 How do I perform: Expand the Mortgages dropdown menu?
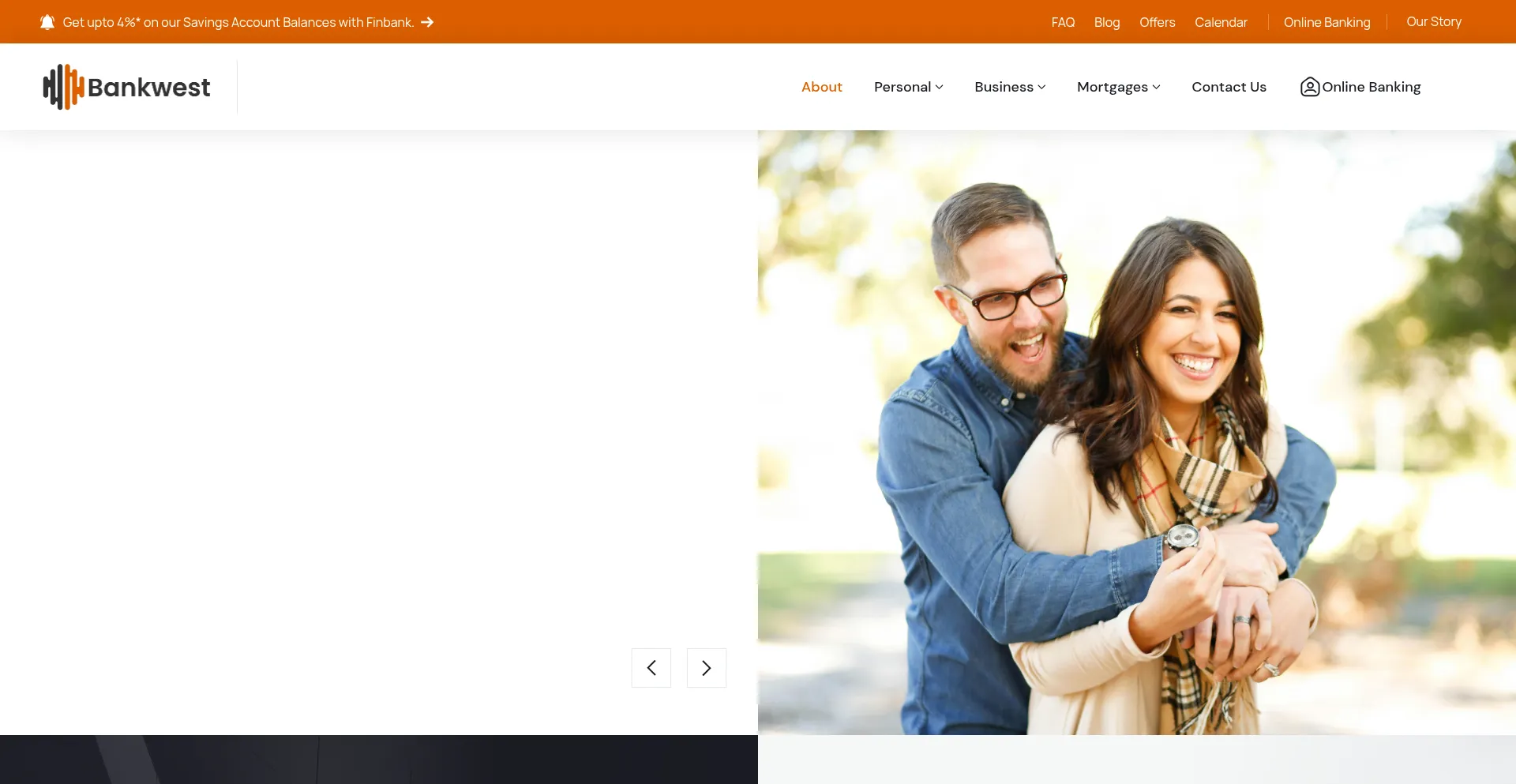click(x=1118, y=87)
